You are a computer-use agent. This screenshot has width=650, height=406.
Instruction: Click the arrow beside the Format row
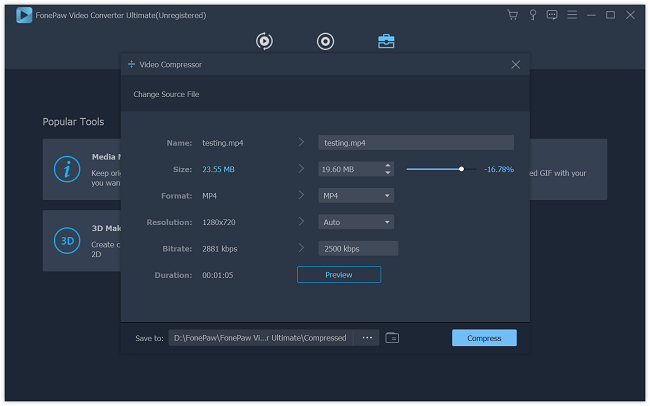tap(301, 195)
